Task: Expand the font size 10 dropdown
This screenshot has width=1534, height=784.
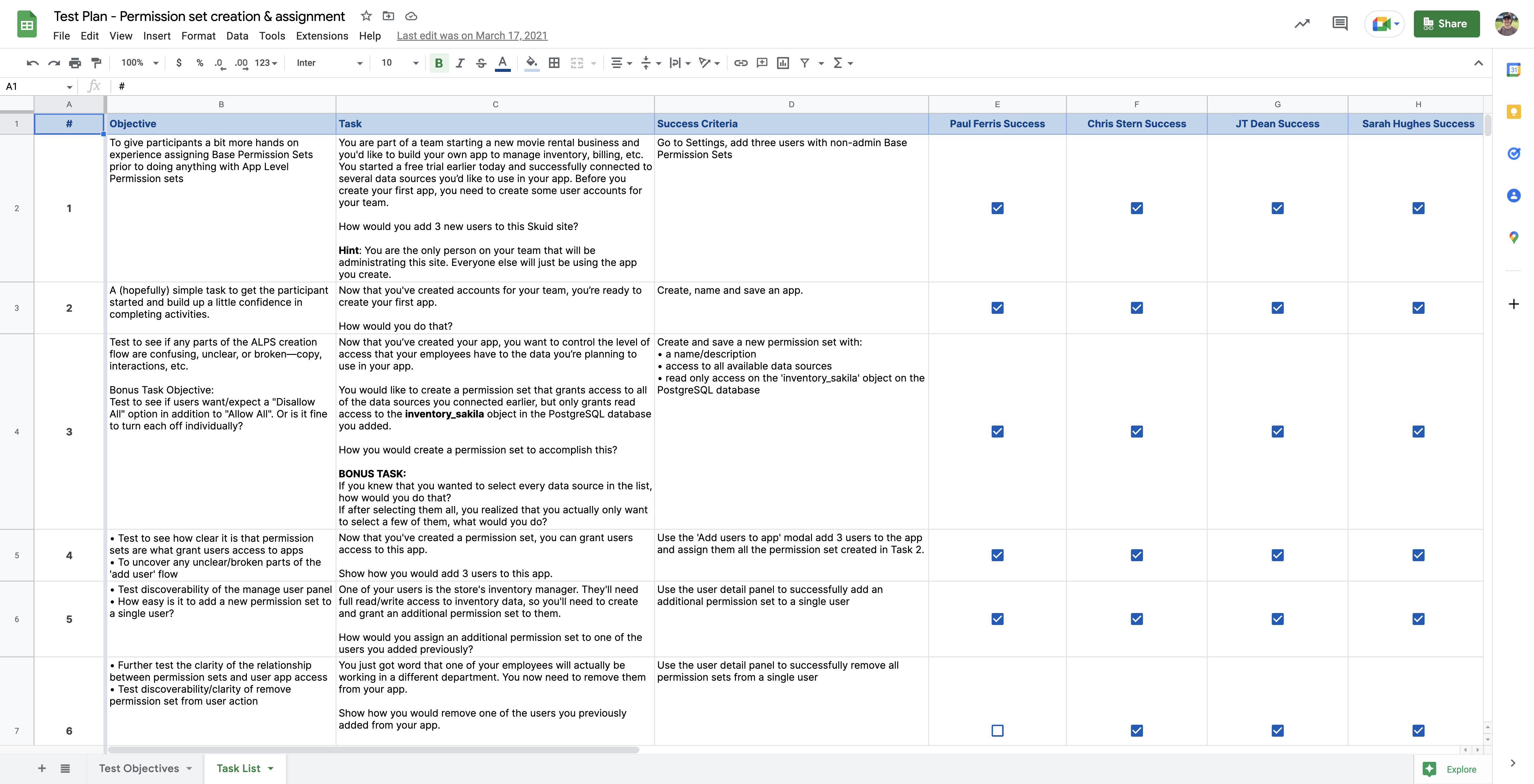Action: pos(400,63)
